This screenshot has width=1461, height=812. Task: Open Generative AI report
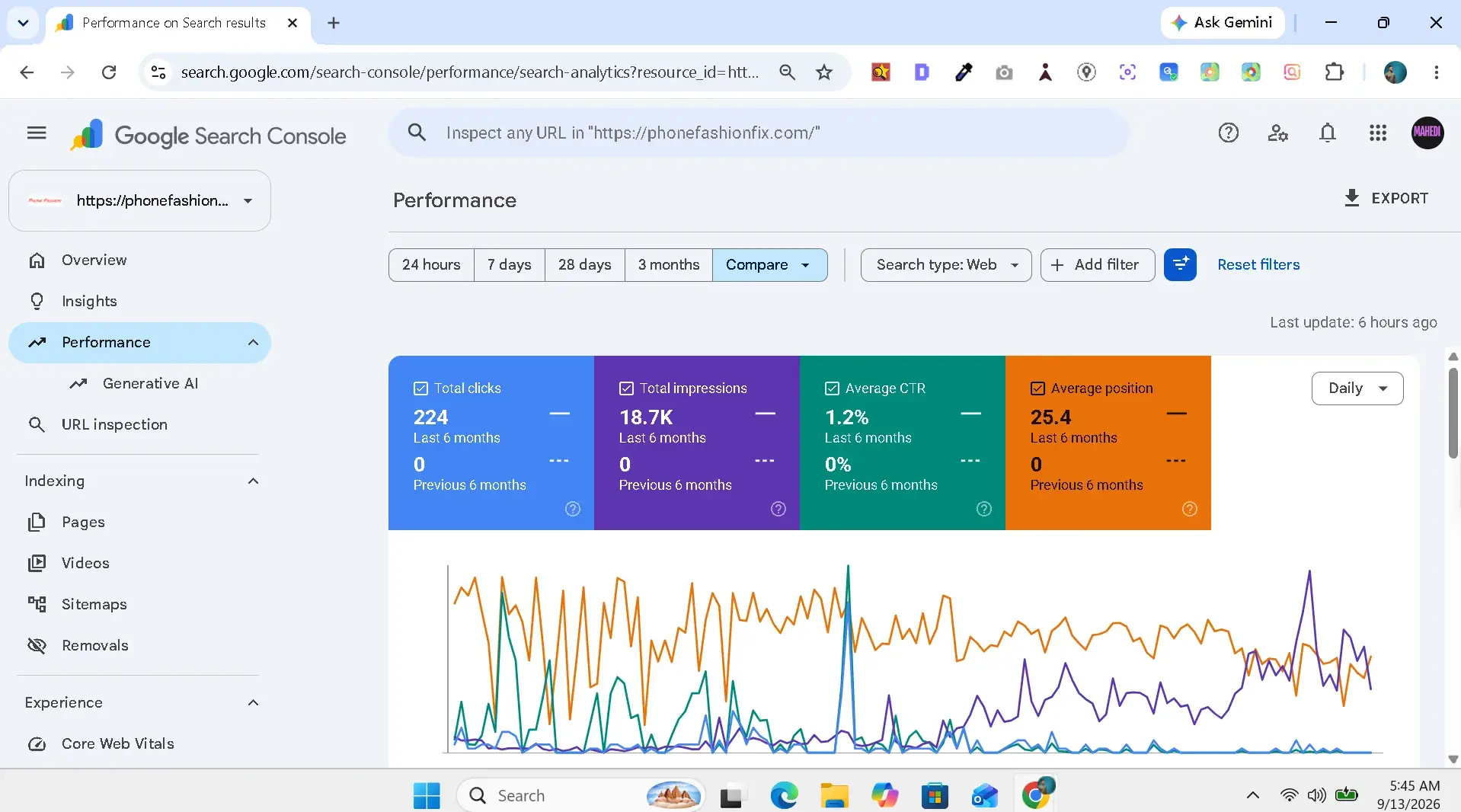pyautogui.click(x=150, y=384)
